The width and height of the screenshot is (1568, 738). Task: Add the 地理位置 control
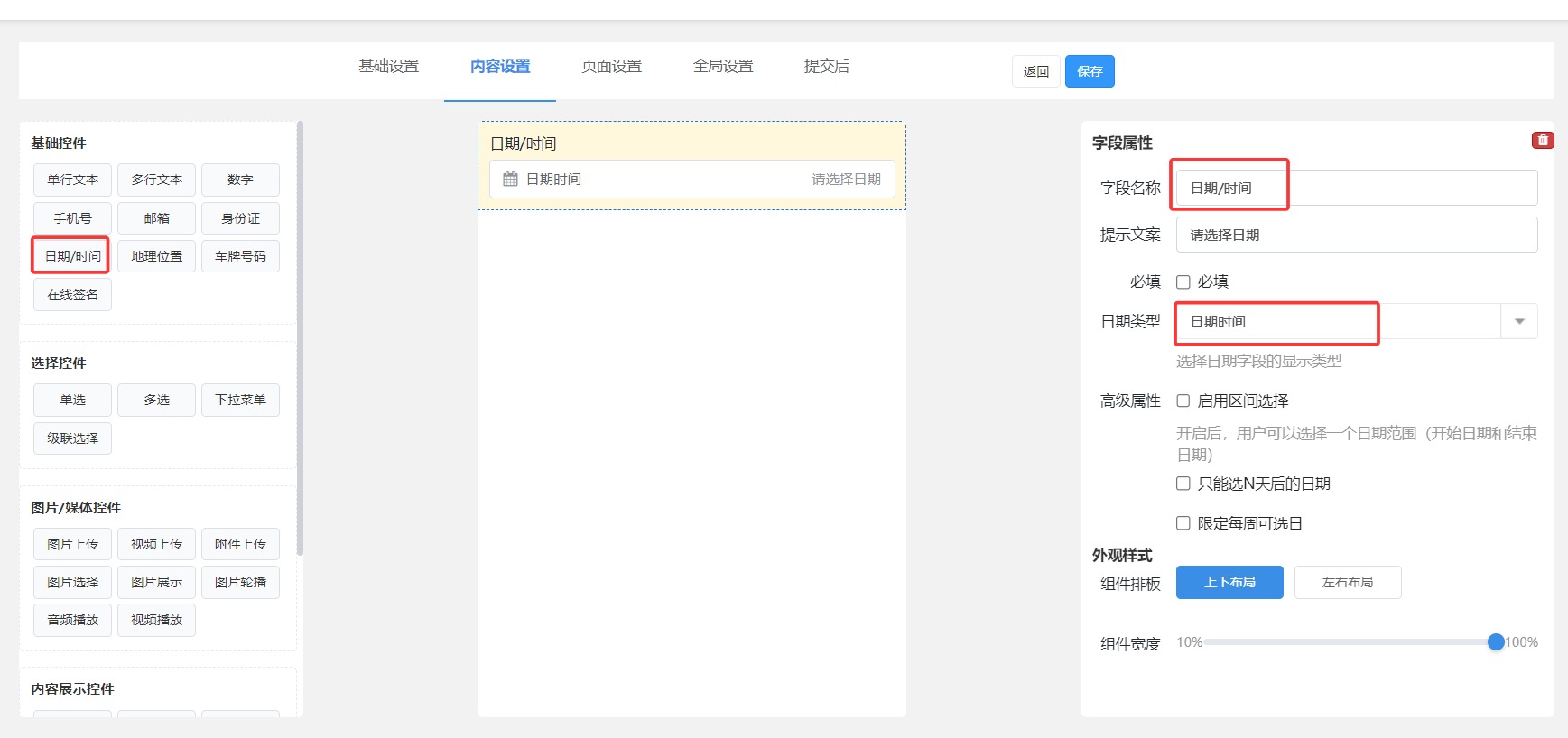[156, 256]
